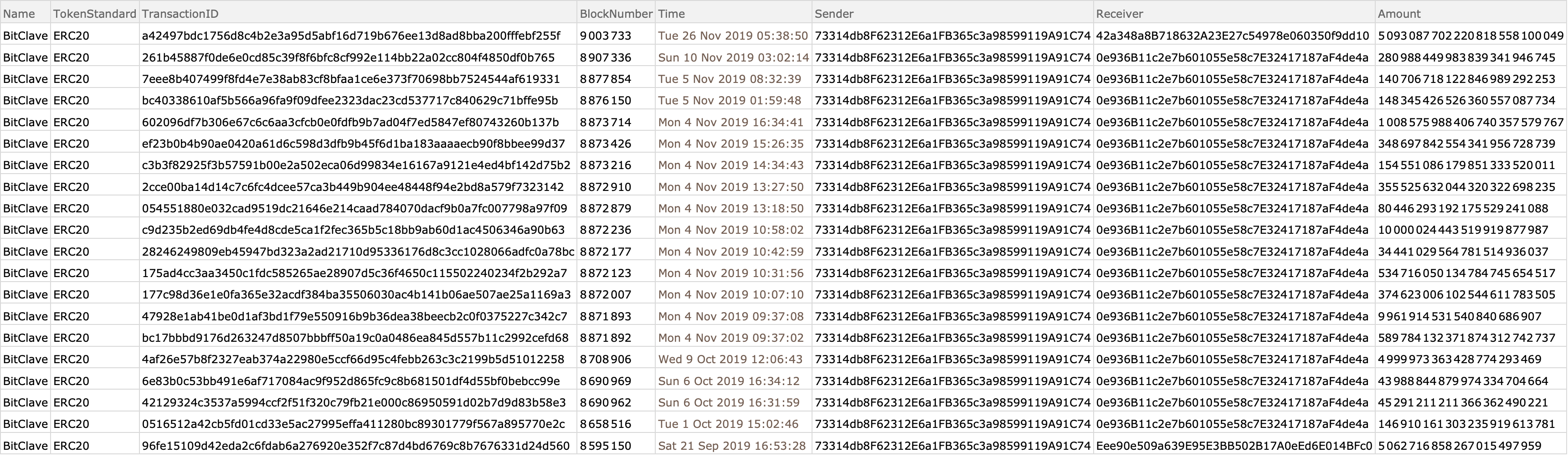
Task: Select transaction ID starting 0516512a42cb5fd0
Action: [x=353, y=424]
